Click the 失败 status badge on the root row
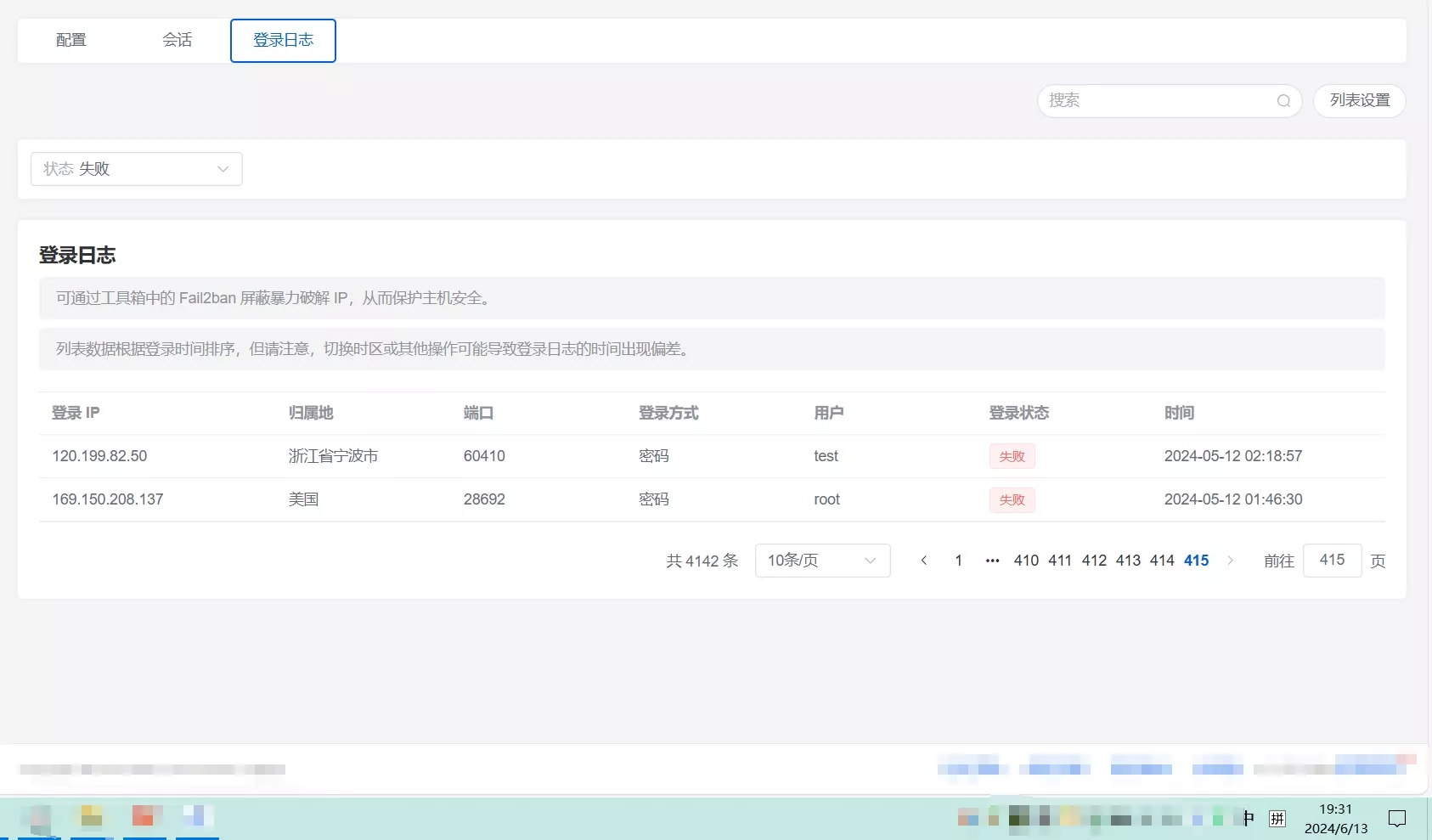1432x840 pixels. (1012, 499)
